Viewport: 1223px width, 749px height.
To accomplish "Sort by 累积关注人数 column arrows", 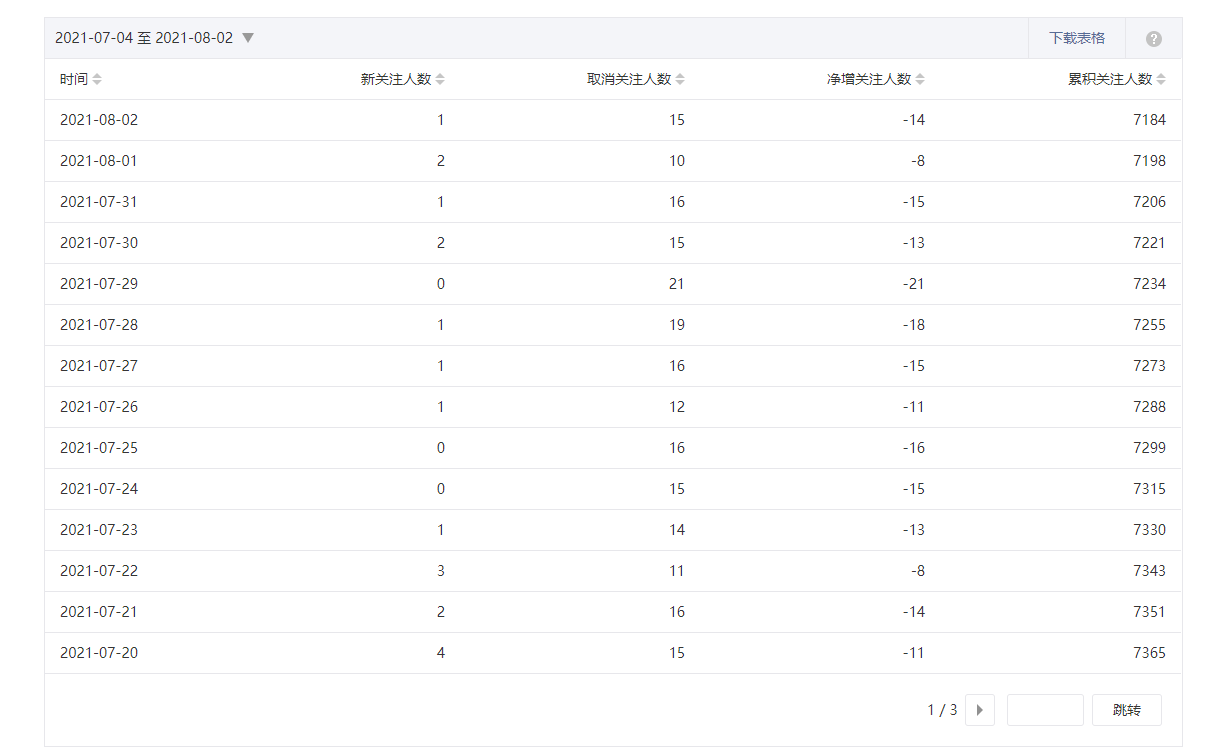I will click(x=1161, y=79).
